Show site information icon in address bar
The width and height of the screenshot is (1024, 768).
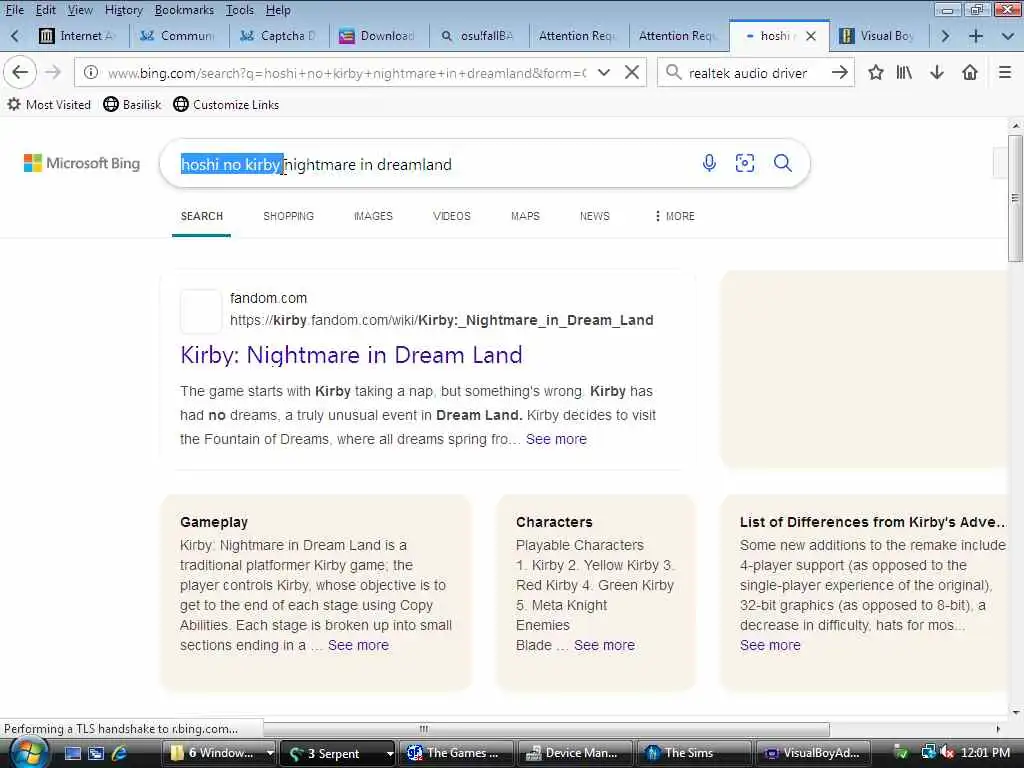tap(91, 72)
